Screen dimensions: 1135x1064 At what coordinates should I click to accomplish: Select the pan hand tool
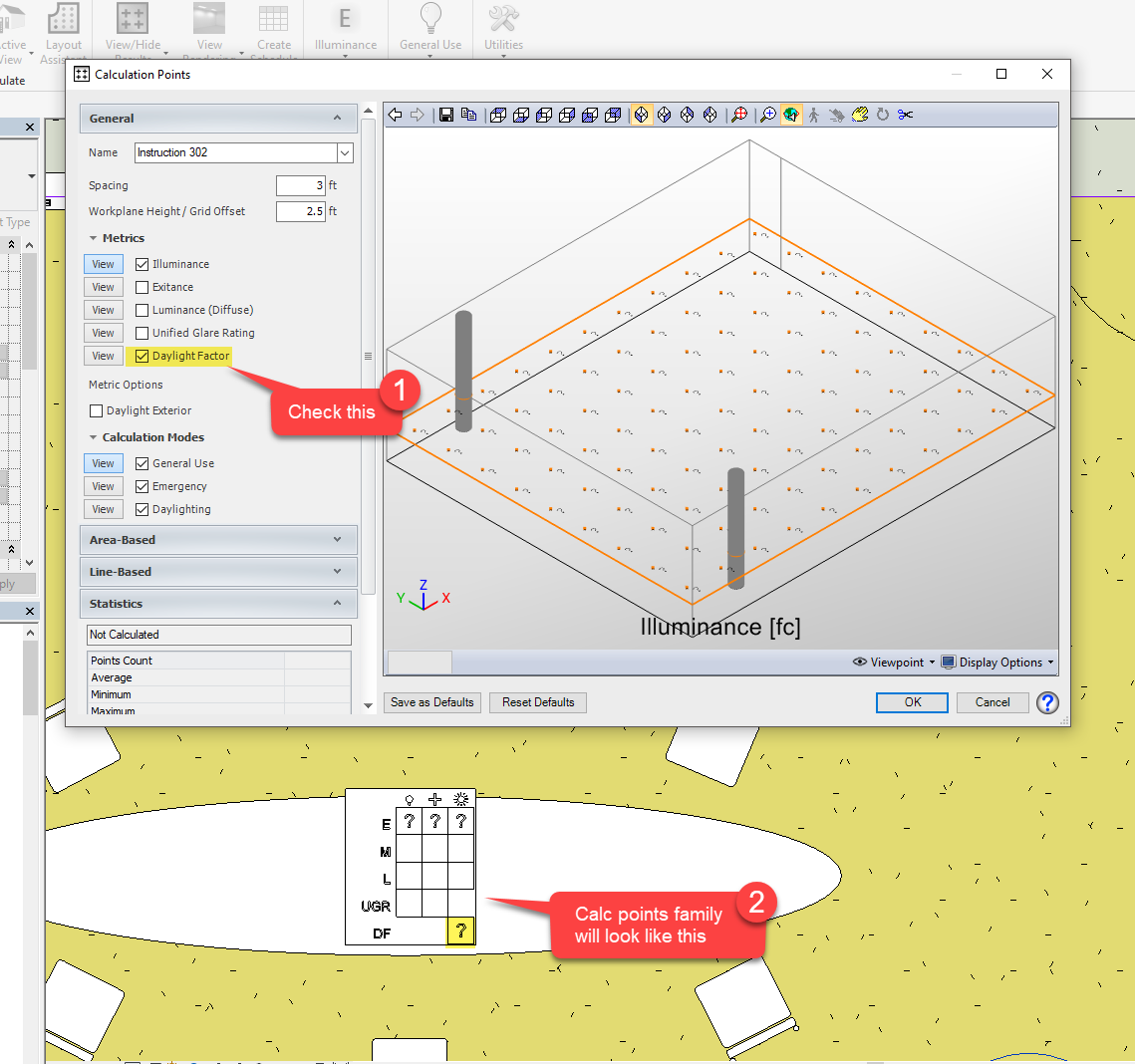click(860, 115)
